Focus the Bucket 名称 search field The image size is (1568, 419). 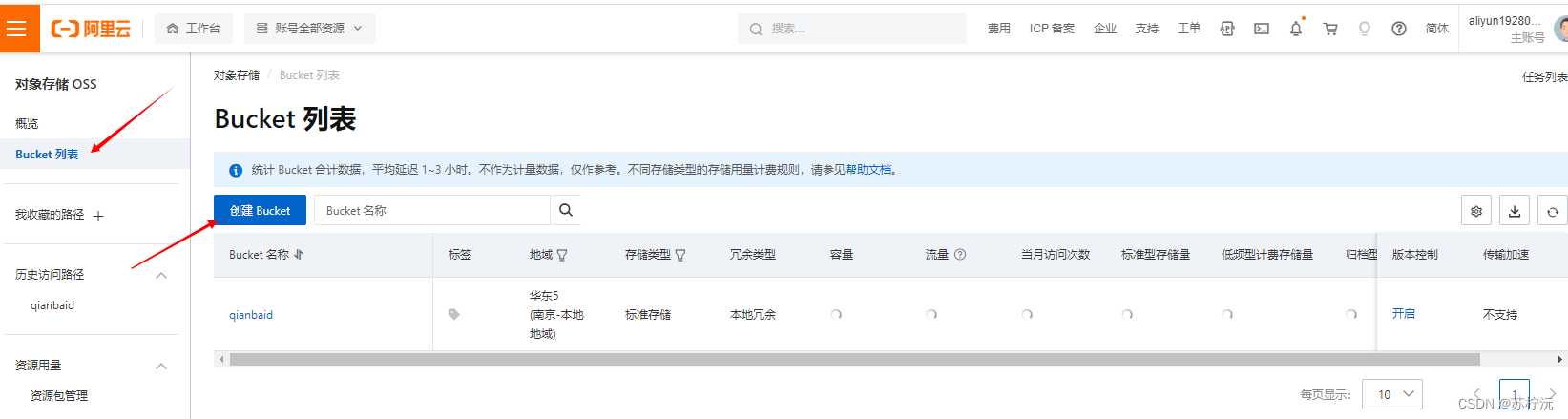pyautogui.click(x=432, y=210)
